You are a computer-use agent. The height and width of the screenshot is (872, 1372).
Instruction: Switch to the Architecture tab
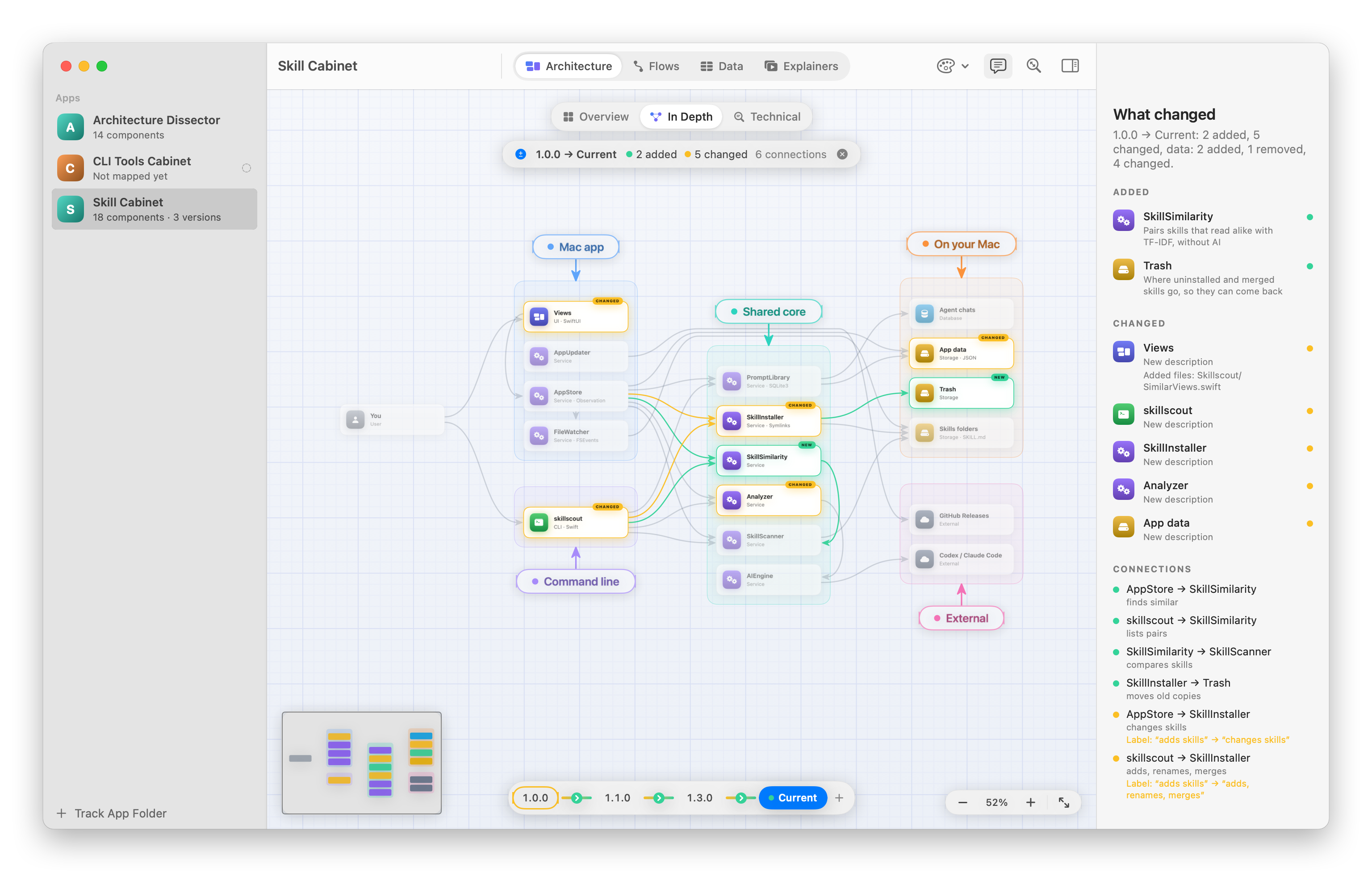(x=569, y=66)
